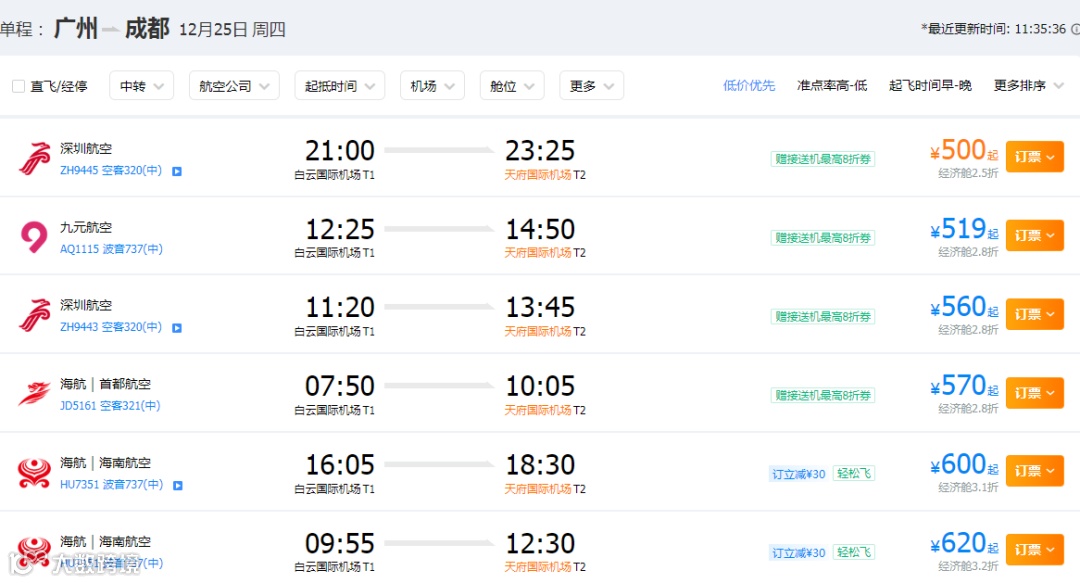The height and width of the screenshot is (583, 1080).
Task: Open the 中转 filter dropdown
Action: (x=141, y=86)
